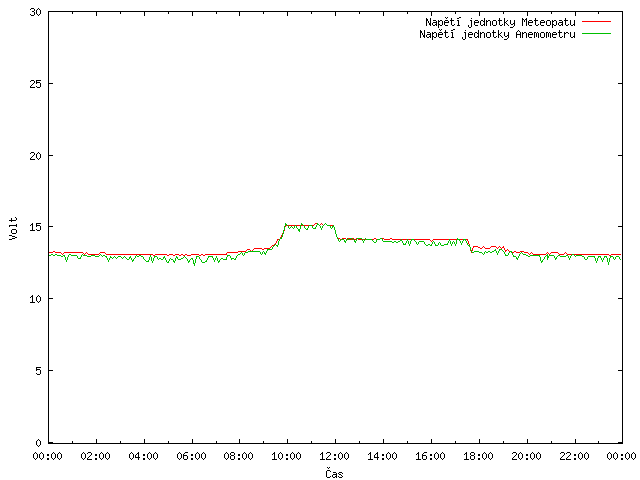Click the x-axis time label 22:00

click(x=574, y=456)
